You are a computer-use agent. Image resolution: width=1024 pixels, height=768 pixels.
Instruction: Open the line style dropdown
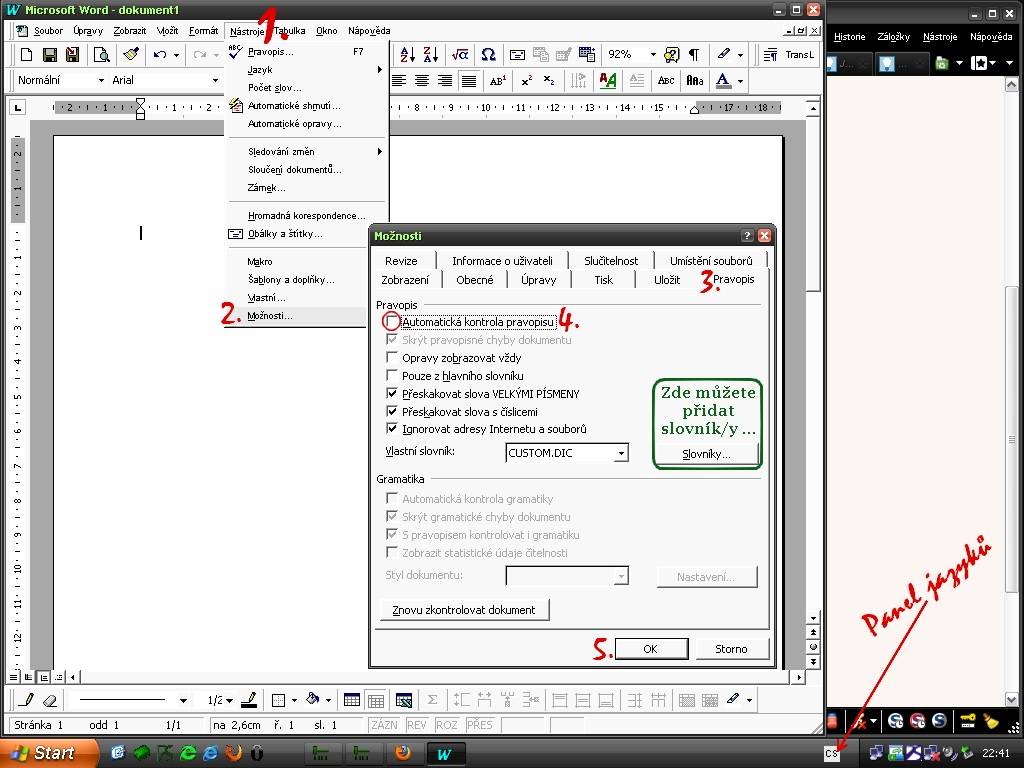click(x=184, y=700)
